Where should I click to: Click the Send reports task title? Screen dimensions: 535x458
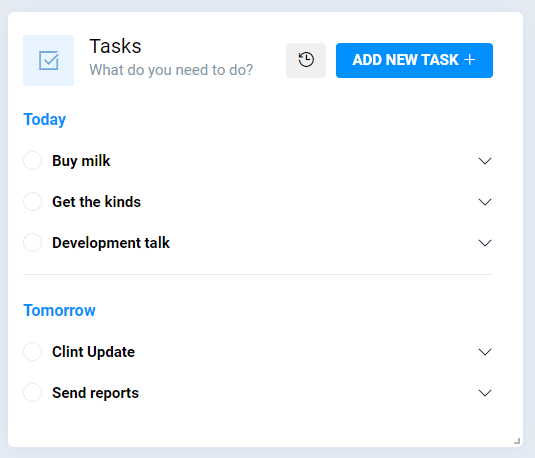tap(96, 393)
